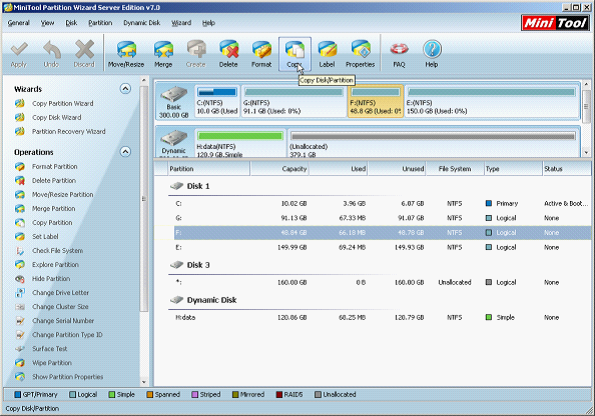This screenshot has height=416, width=595.
Task: Choose Set Label operation
Action: point(45,236)
